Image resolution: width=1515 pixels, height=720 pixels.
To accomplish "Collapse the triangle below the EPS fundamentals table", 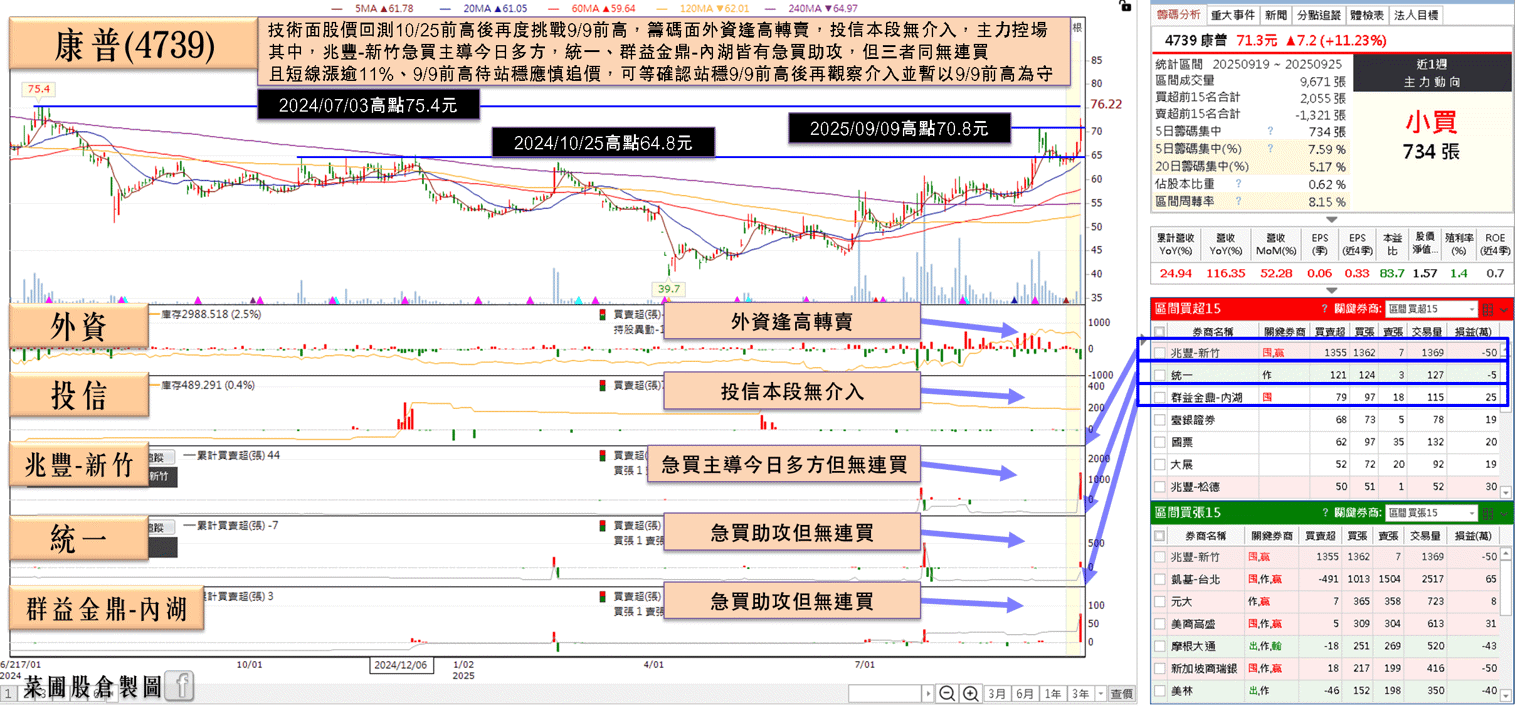I will coord(1332,289).
